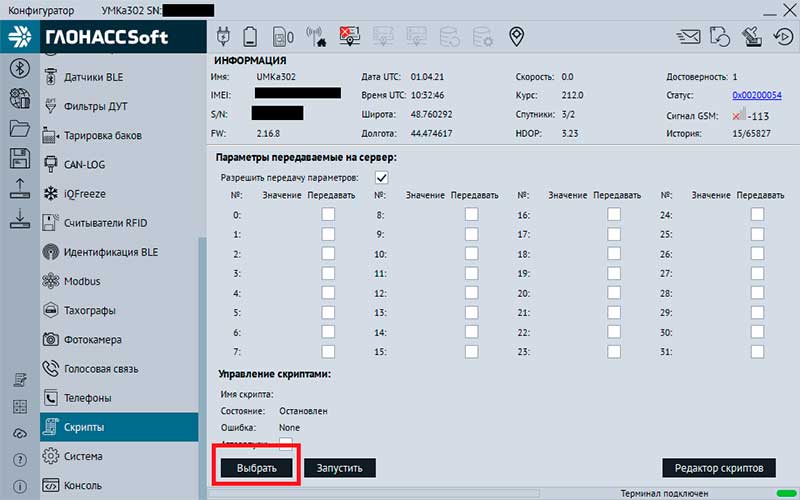Select the Скрипты menu item
This screenshot has width=800, height=500.
tap(119, 427)
